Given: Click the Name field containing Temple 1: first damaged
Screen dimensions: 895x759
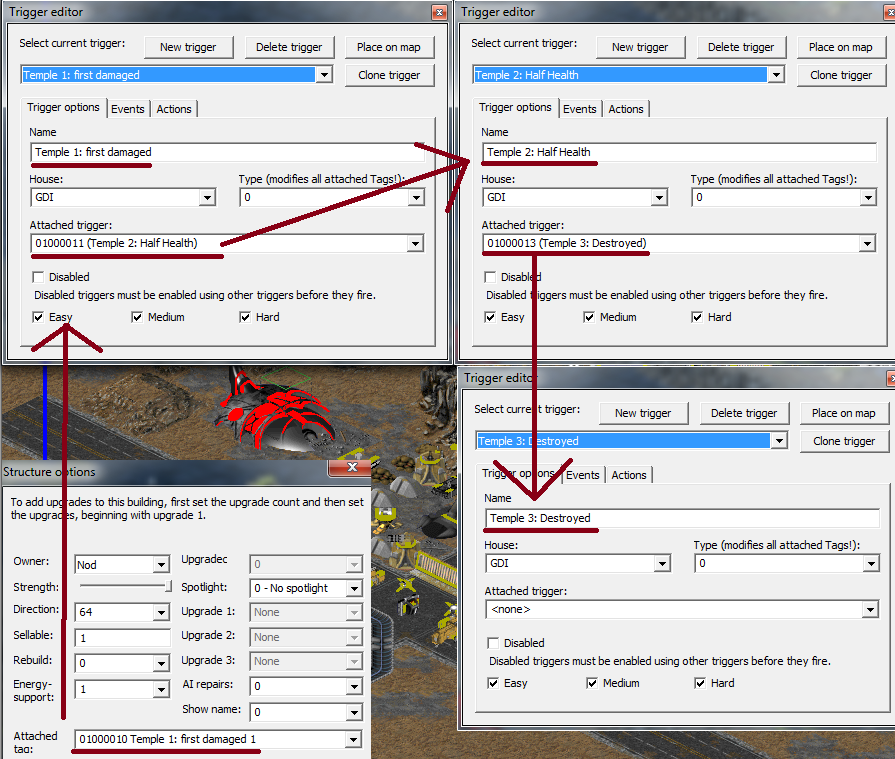Looking at the screenshot, I should (x=227, y=152).
